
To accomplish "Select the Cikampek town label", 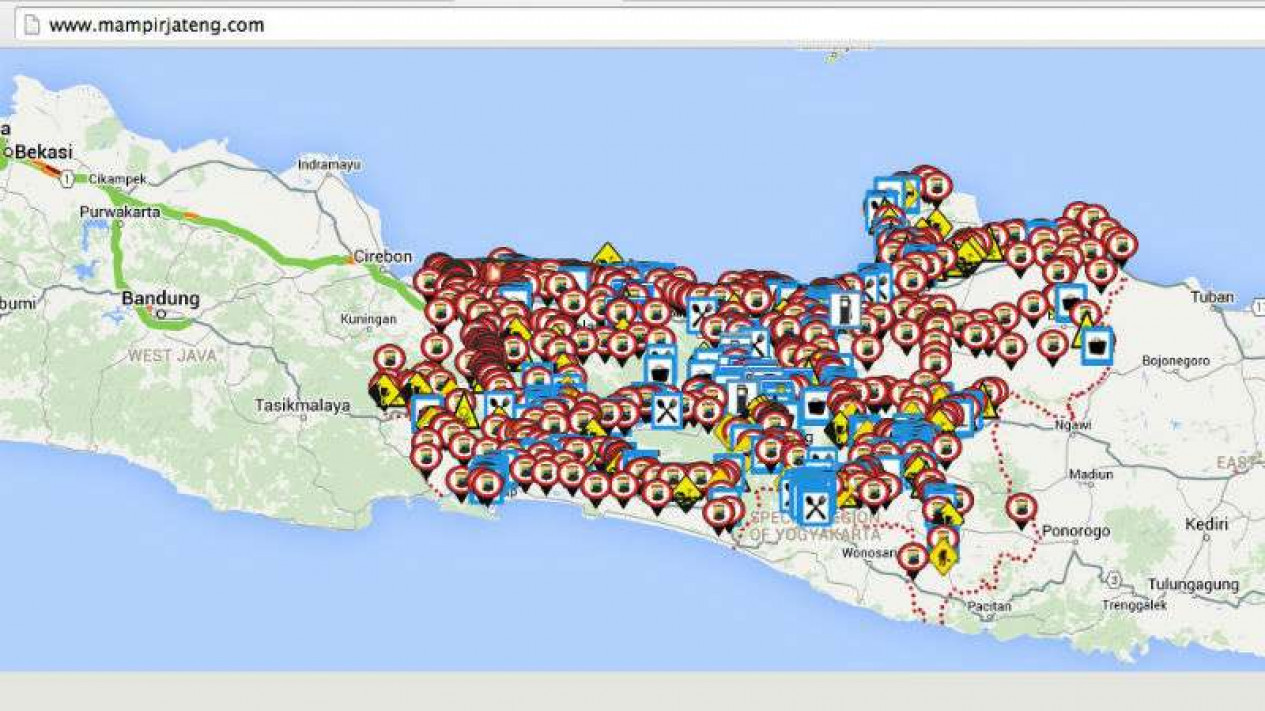I will [118, 179].
